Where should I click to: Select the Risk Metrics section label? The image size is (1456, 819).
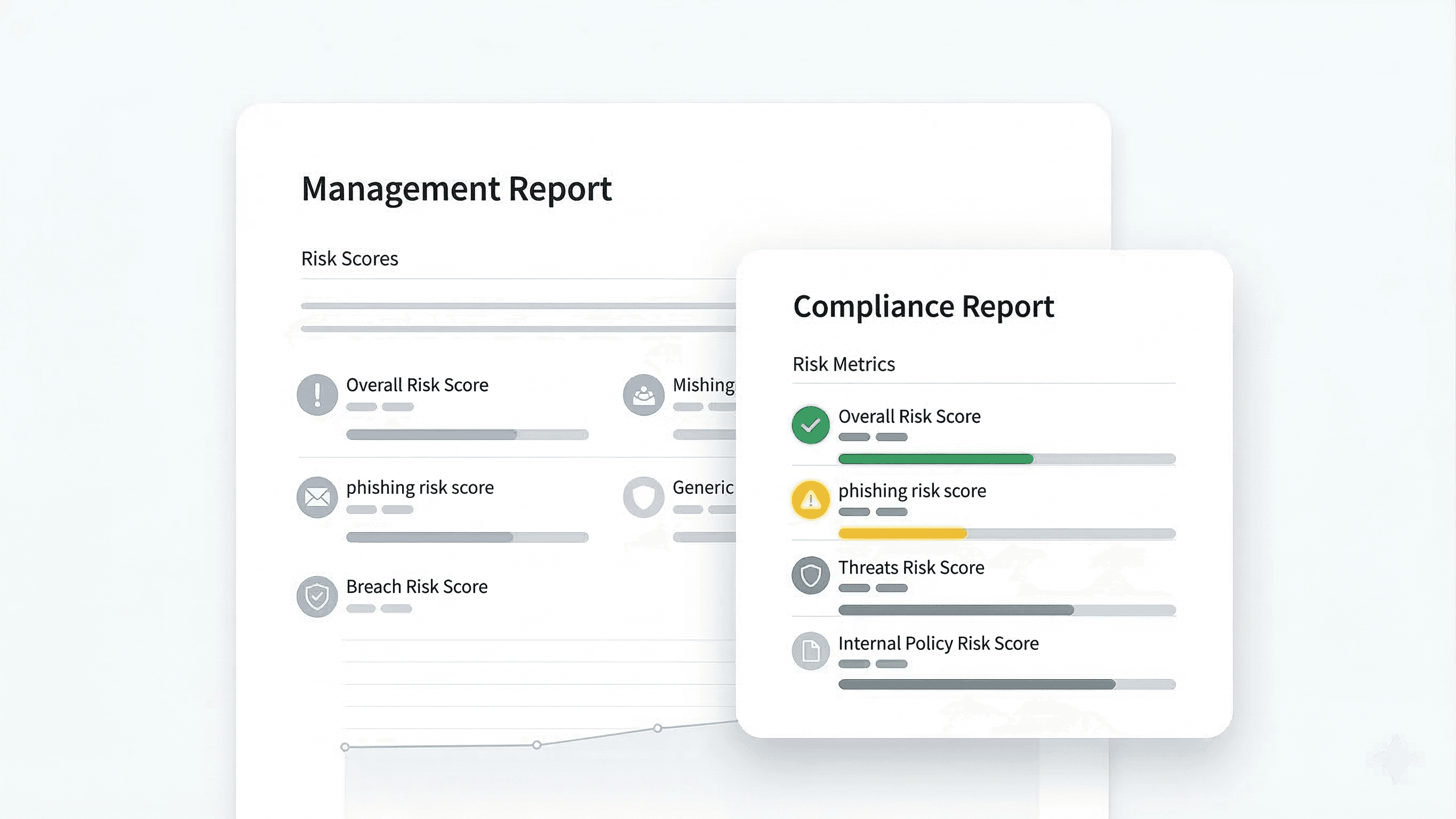(x=843, y=365)
